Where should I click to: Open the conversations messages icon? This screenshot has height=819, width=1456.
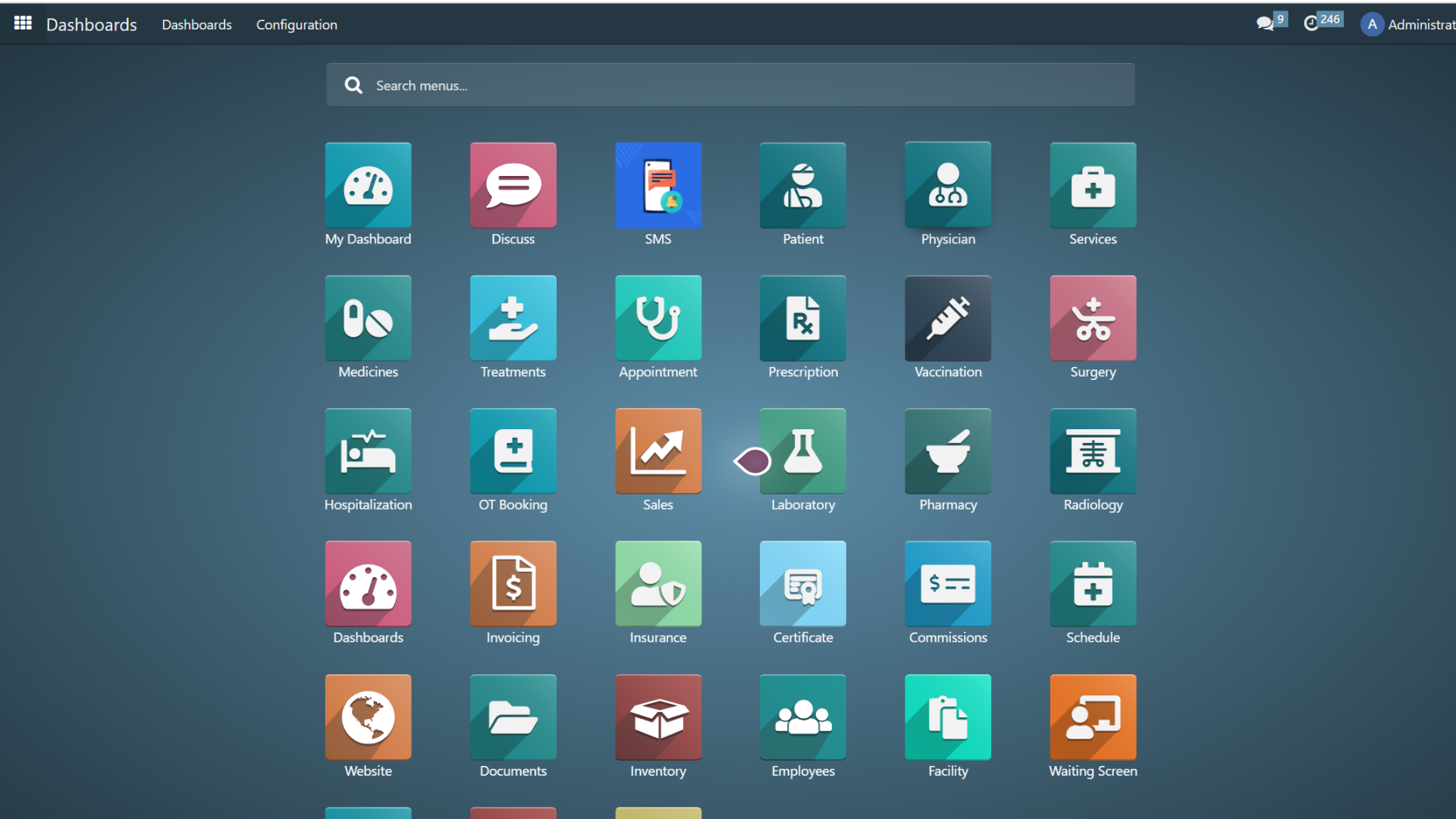1264,24
